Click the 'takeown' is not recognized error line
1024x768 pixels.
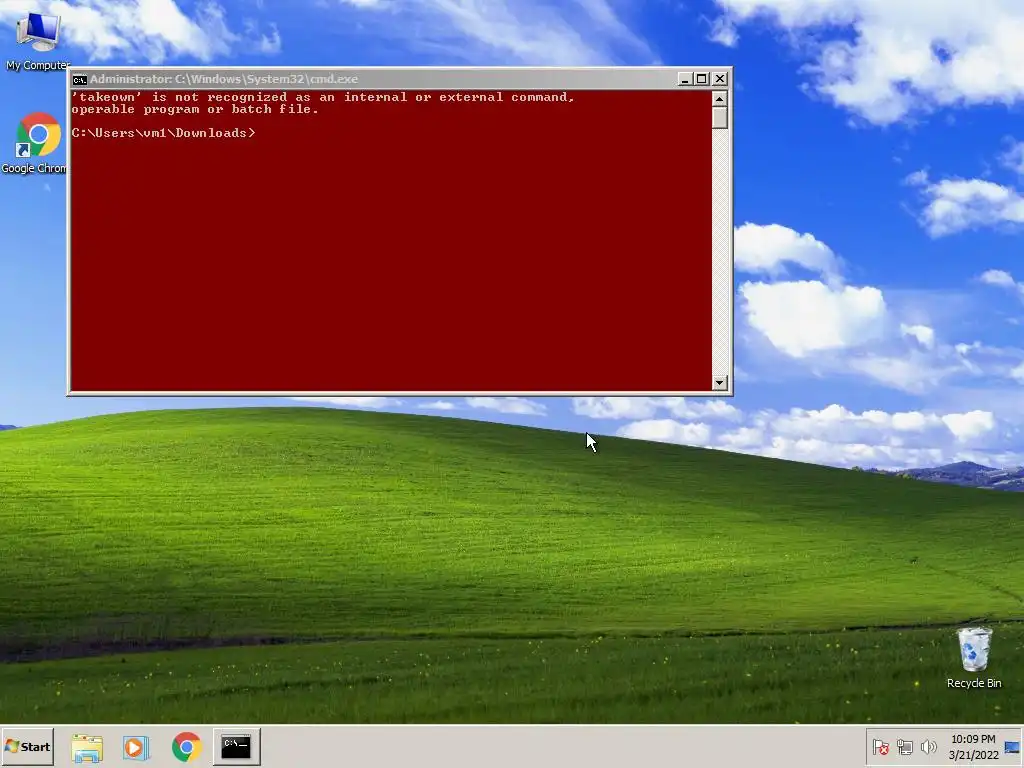coord(323,97)
